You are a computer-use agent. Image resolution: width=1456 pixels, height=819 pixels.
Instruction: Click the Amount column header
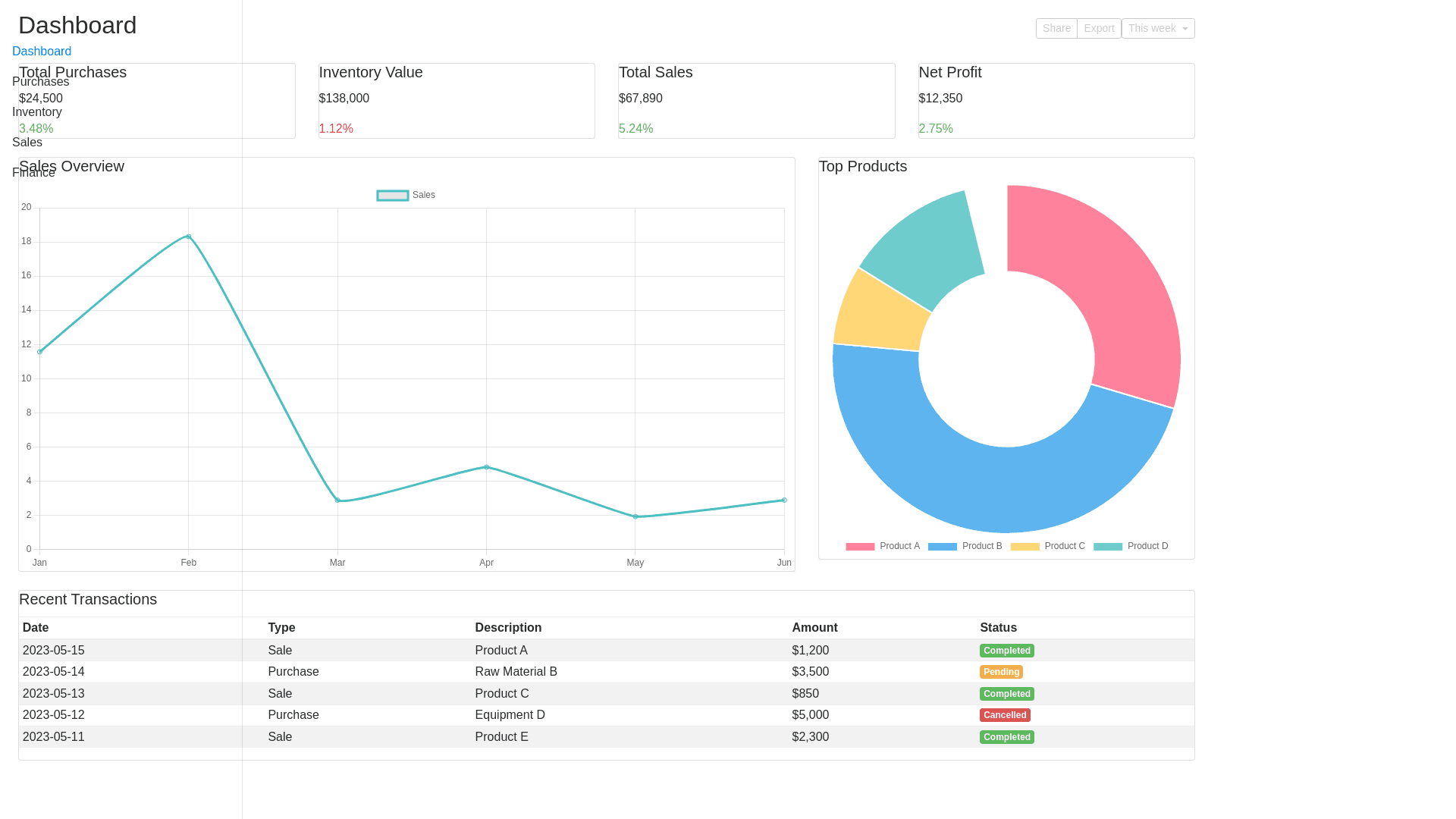(x=814, y=627)
